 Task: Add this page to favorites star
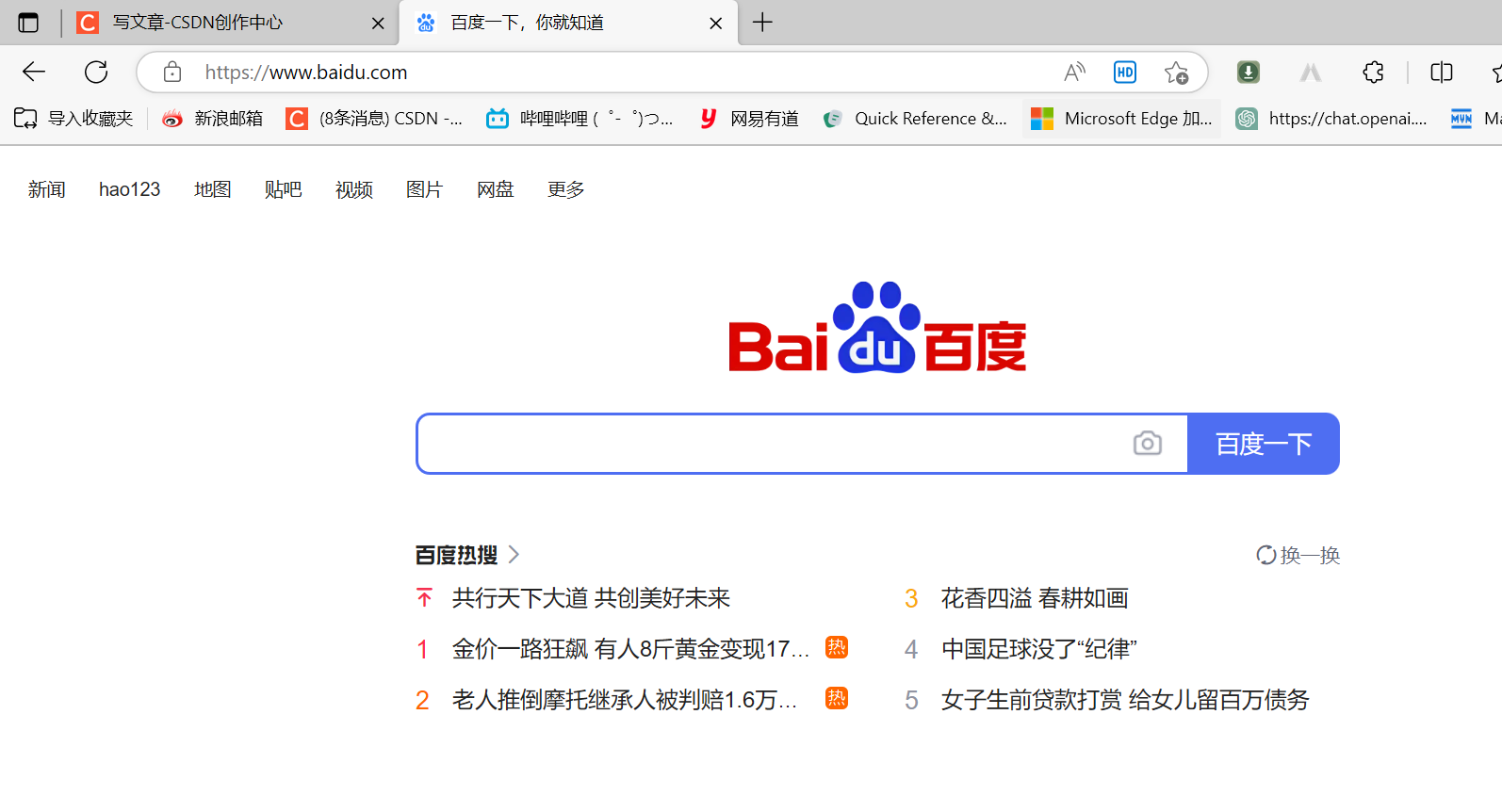(x=1176, y=73)
